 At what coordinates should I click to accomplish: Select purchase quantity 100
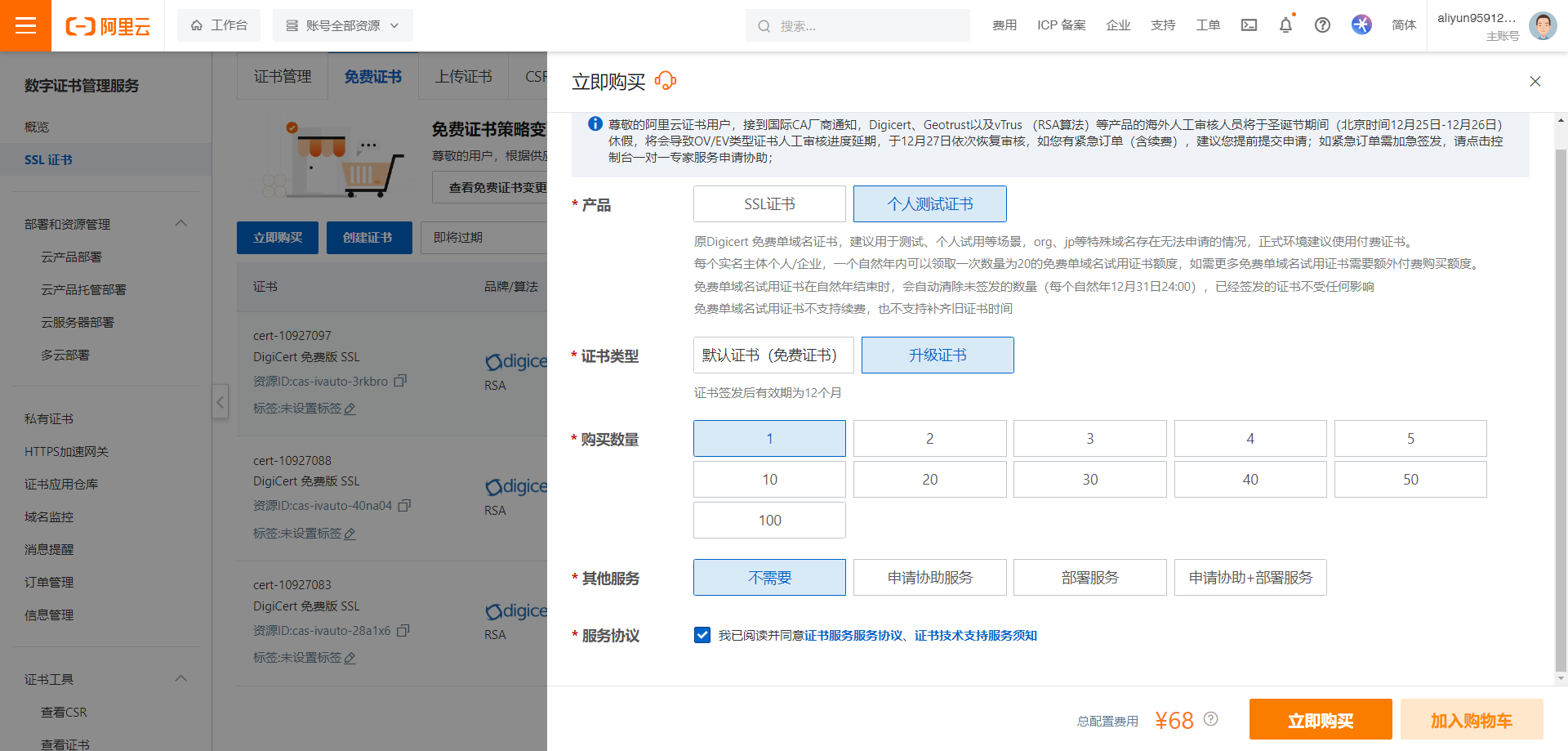(x=769, y=520)
